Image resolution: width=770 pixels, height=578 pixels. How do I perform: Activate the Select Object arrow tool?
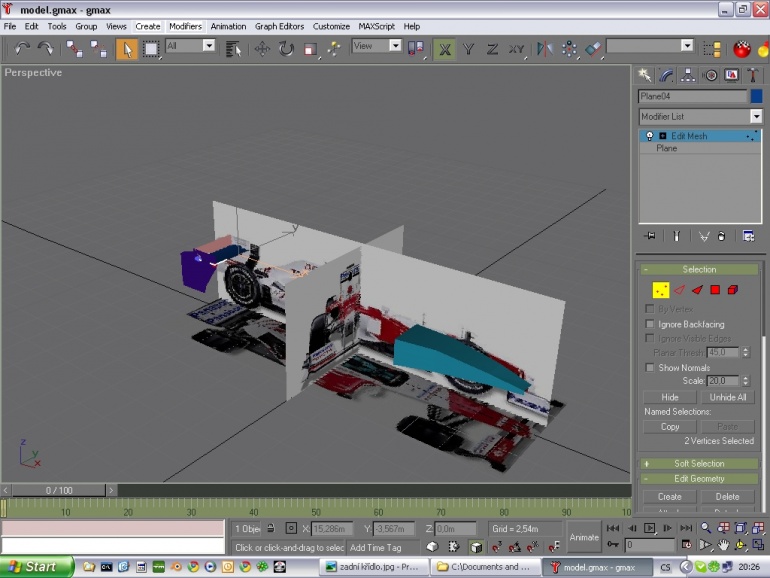tap(127, 49)
